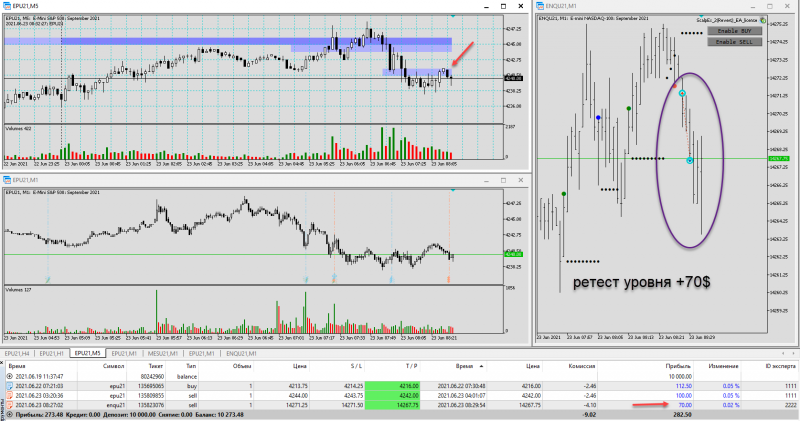
Task: Click the EPU21,M5 chart window icon
Action: pos(7,6)
